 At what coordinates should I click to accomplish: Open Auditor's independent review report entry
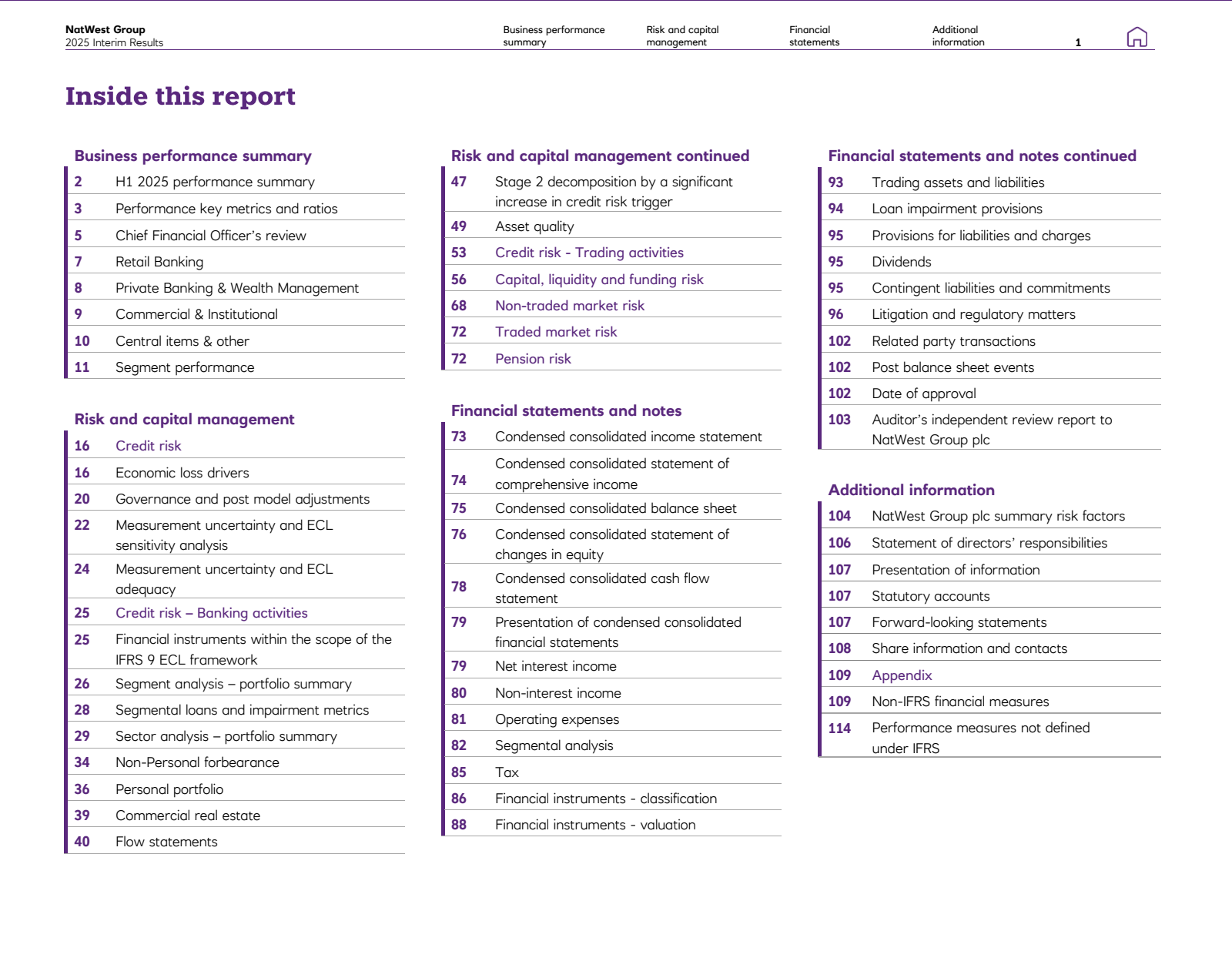(x=992, y=430)
